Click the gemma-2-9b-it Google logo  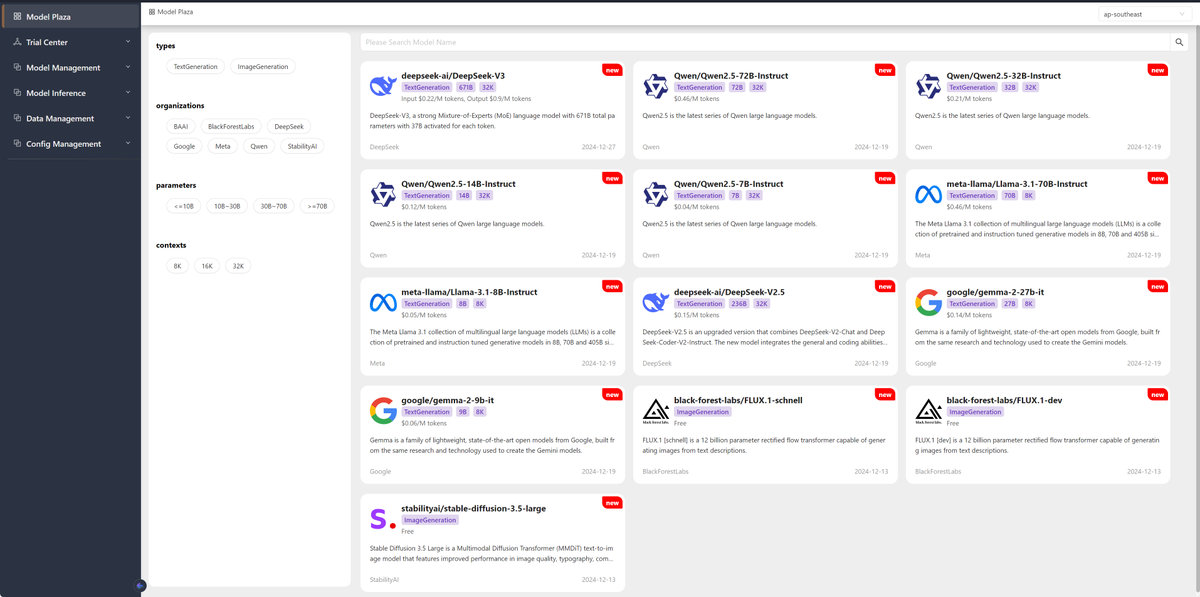382,410
